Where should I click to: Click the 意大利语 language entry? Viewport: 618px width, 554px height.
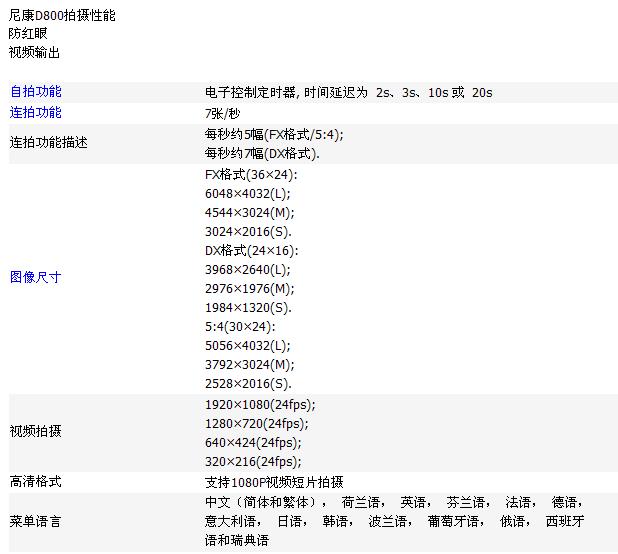click(x=230, y=521)
